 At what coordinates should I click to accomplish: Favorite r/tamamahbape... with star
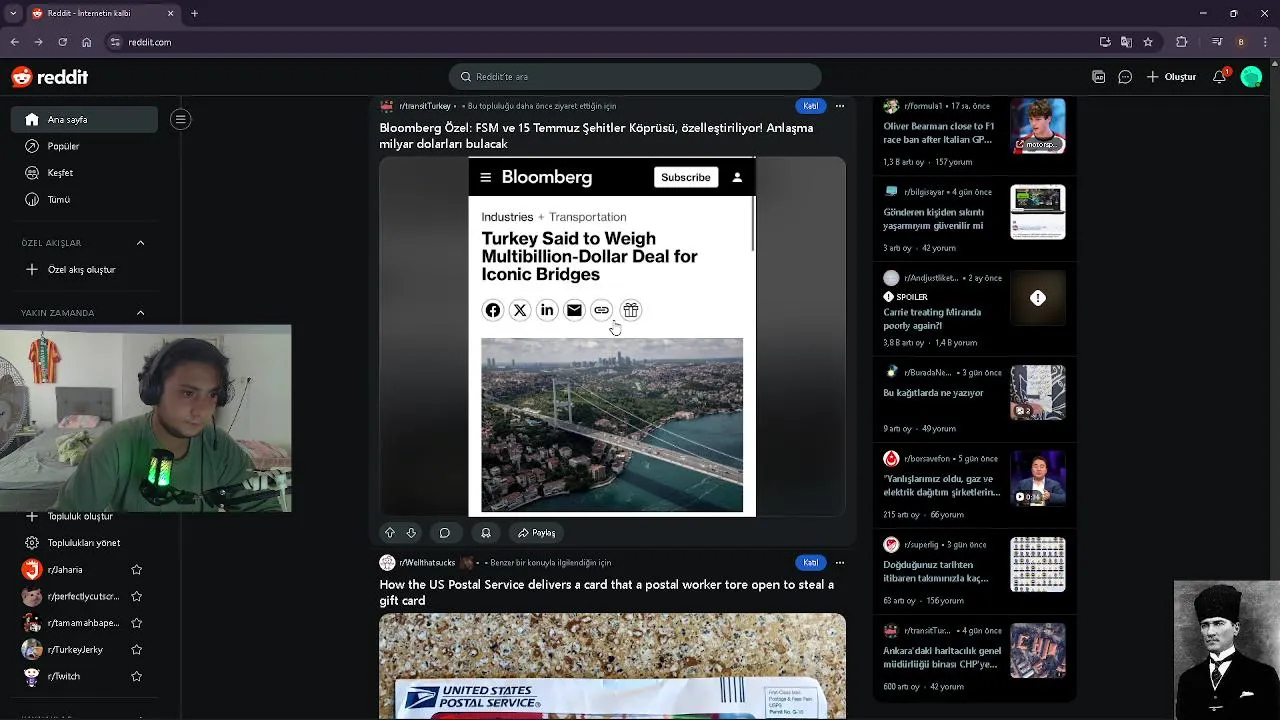pyautogui.click(x=137, y=623)
